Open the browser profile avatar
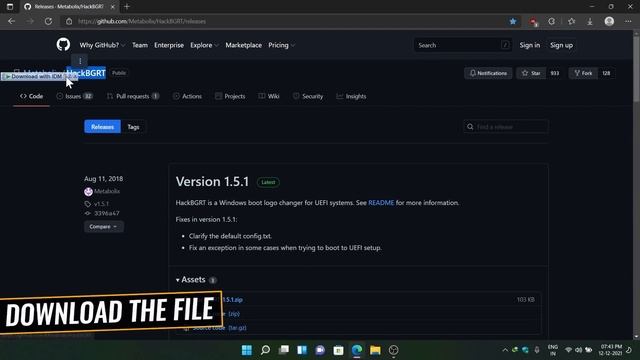The width and height of the screenshot is (640, 360). [x=609, y=21]
